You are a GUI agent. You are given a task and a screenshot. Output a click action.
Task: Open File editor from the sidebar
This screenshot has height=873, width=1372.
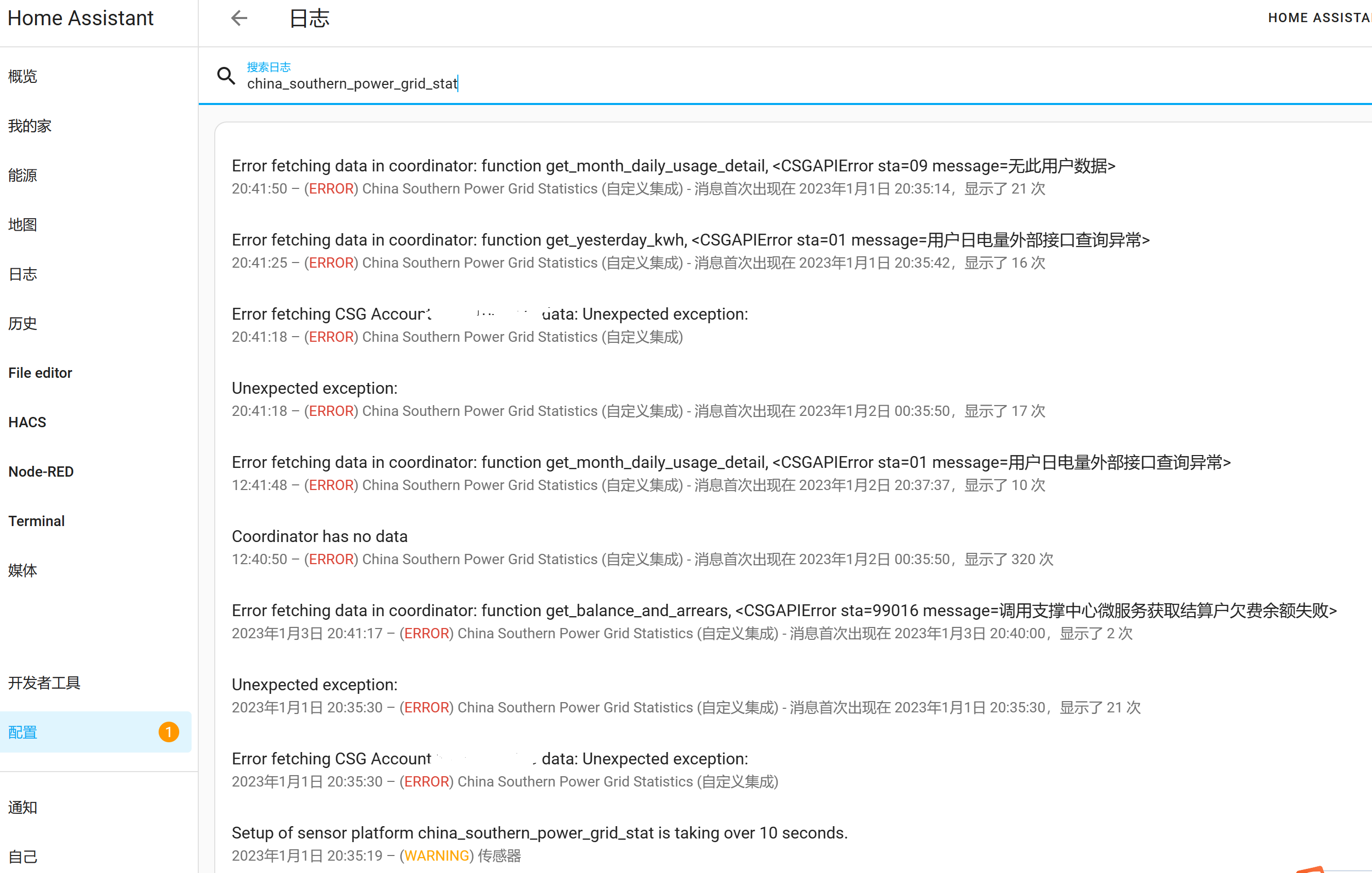point(40,373)
